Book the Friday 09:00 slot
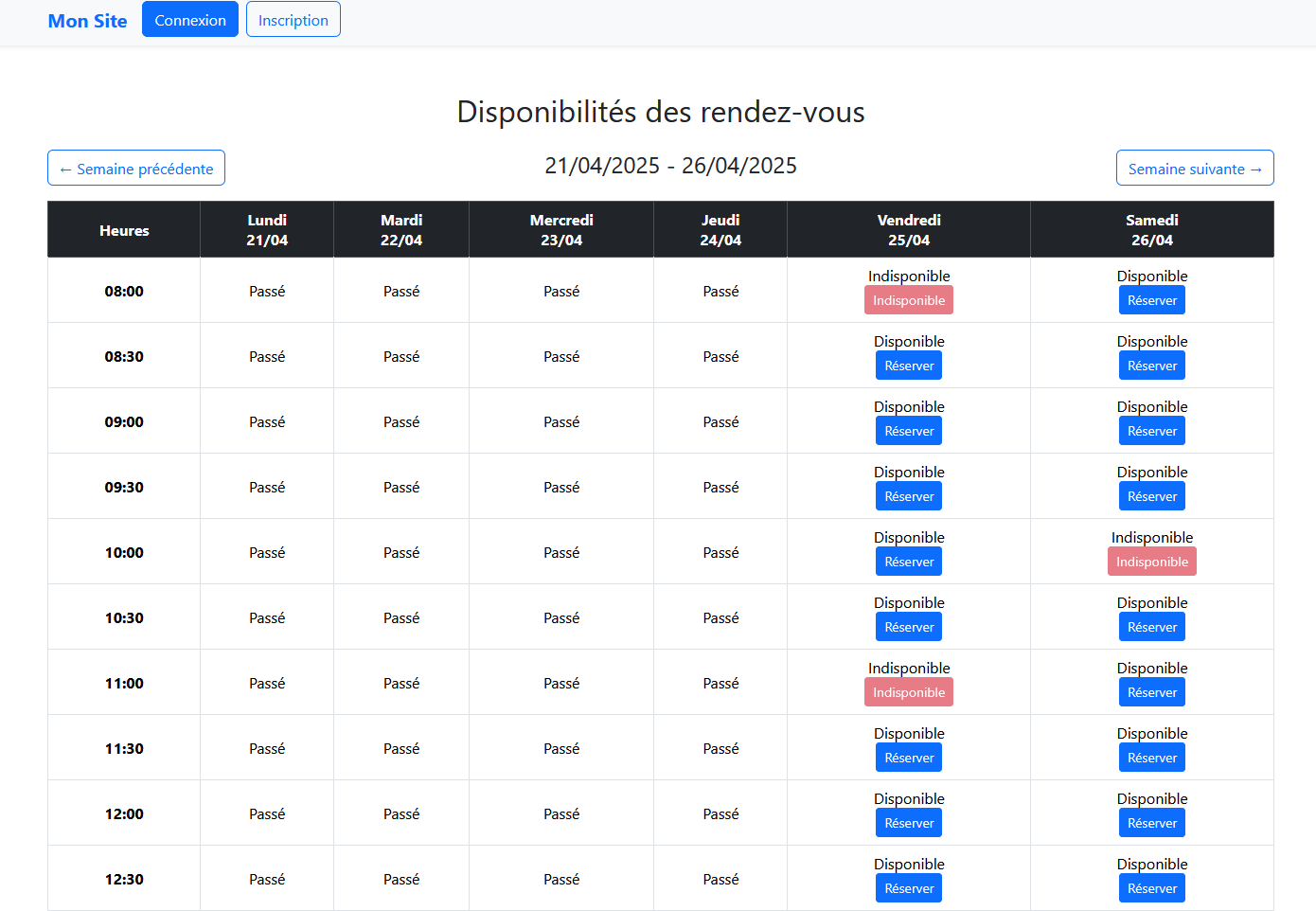 click(x=908, y=431)
